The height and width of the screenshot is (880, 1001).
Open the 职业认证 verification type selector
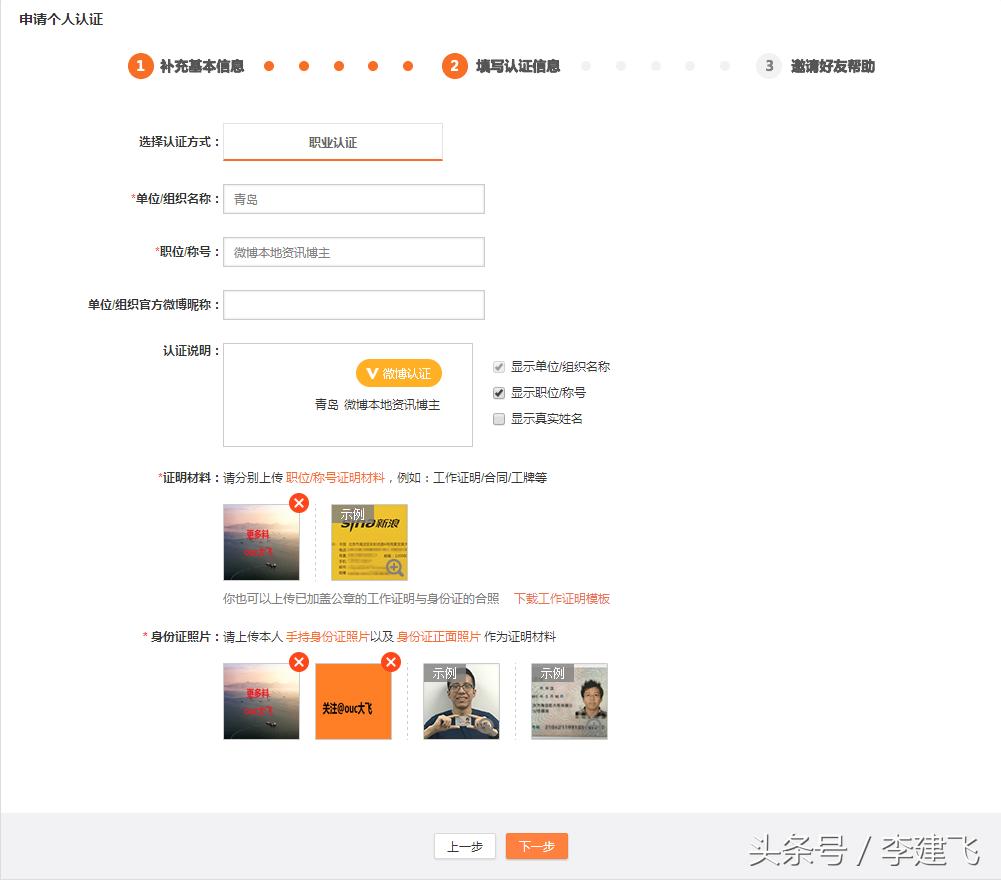tap(333, 141)
